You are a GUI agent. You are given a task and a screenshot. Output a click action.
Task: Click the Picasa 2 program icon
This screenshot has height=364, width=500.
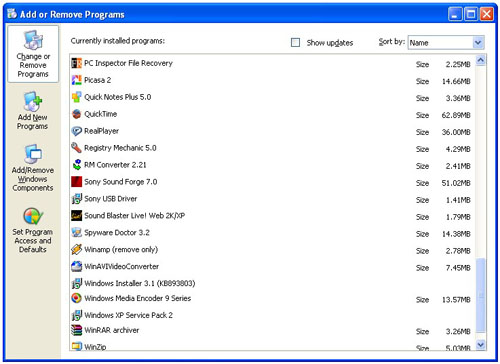pos(76,80)
